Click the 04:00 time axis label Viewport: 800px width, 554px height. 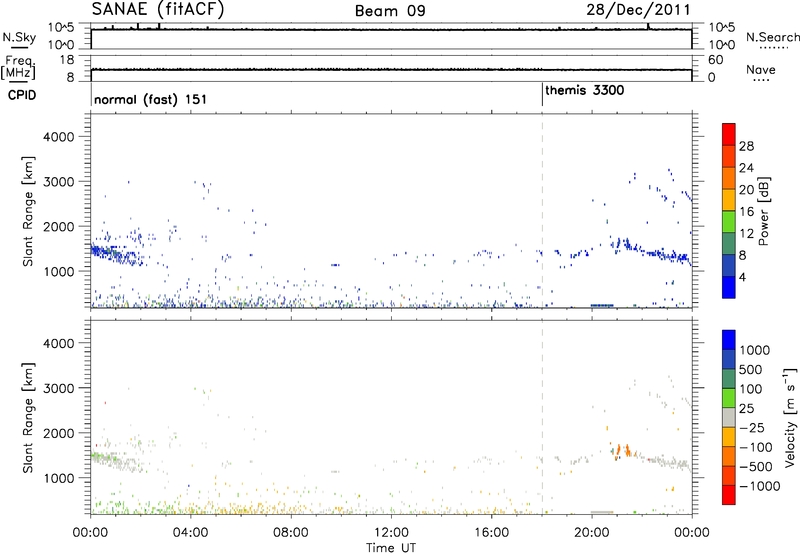point(191,533)
